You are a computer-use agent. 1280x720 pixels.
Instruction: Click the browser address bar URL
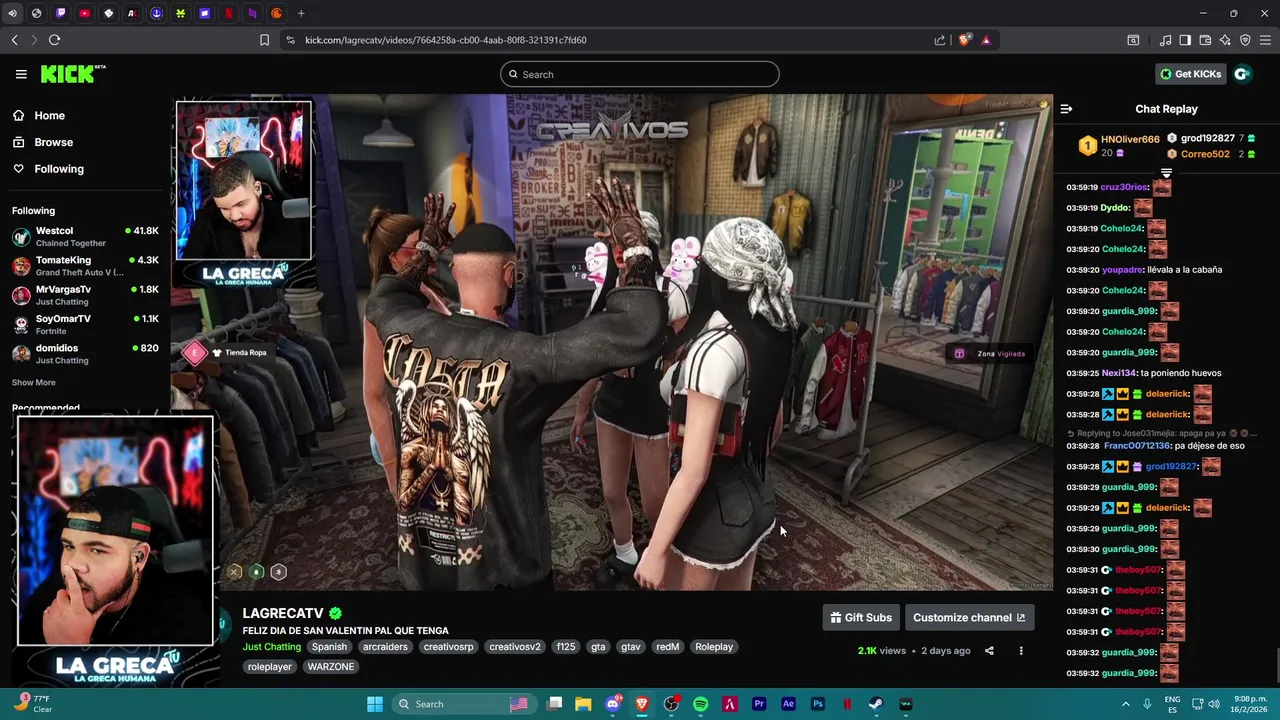pos(446,40)
